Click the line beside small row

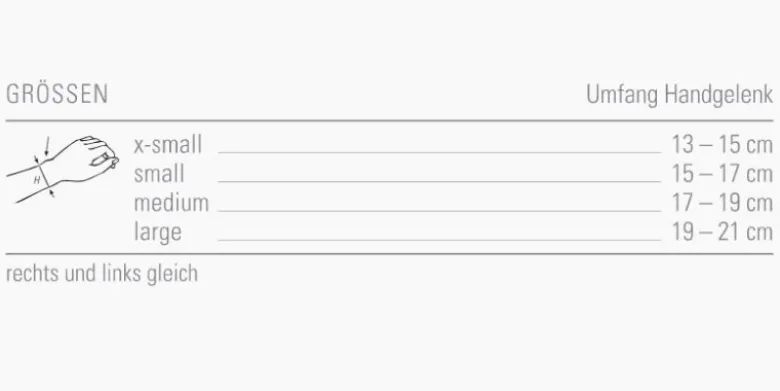tap(439, 182)
